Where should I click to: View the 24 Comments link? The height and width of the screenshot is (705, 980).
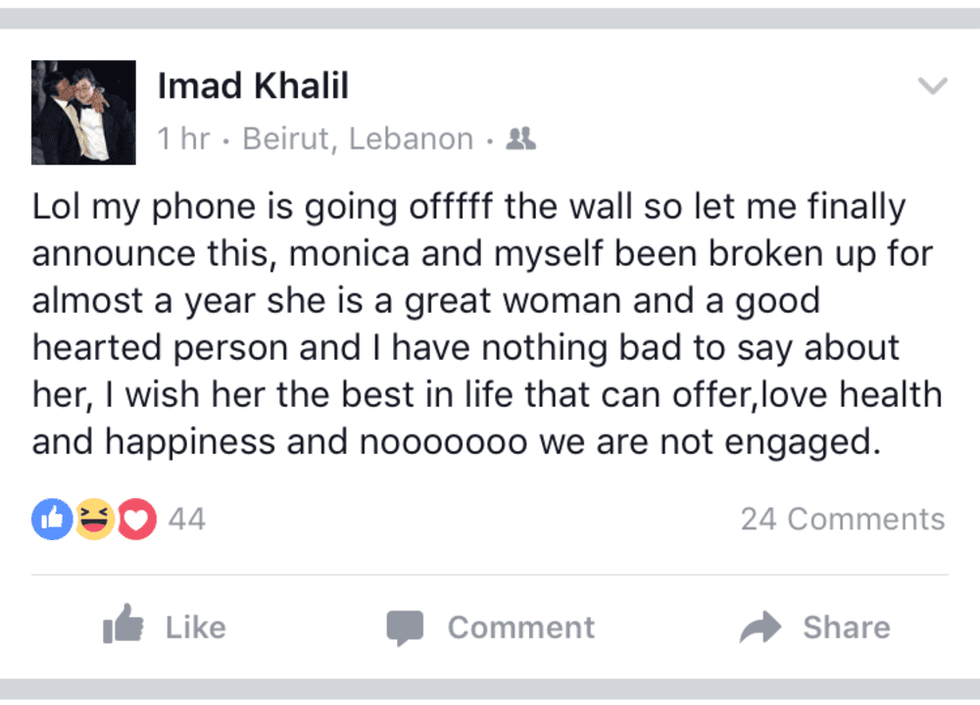pyautogui.click(x=842, y=519)
